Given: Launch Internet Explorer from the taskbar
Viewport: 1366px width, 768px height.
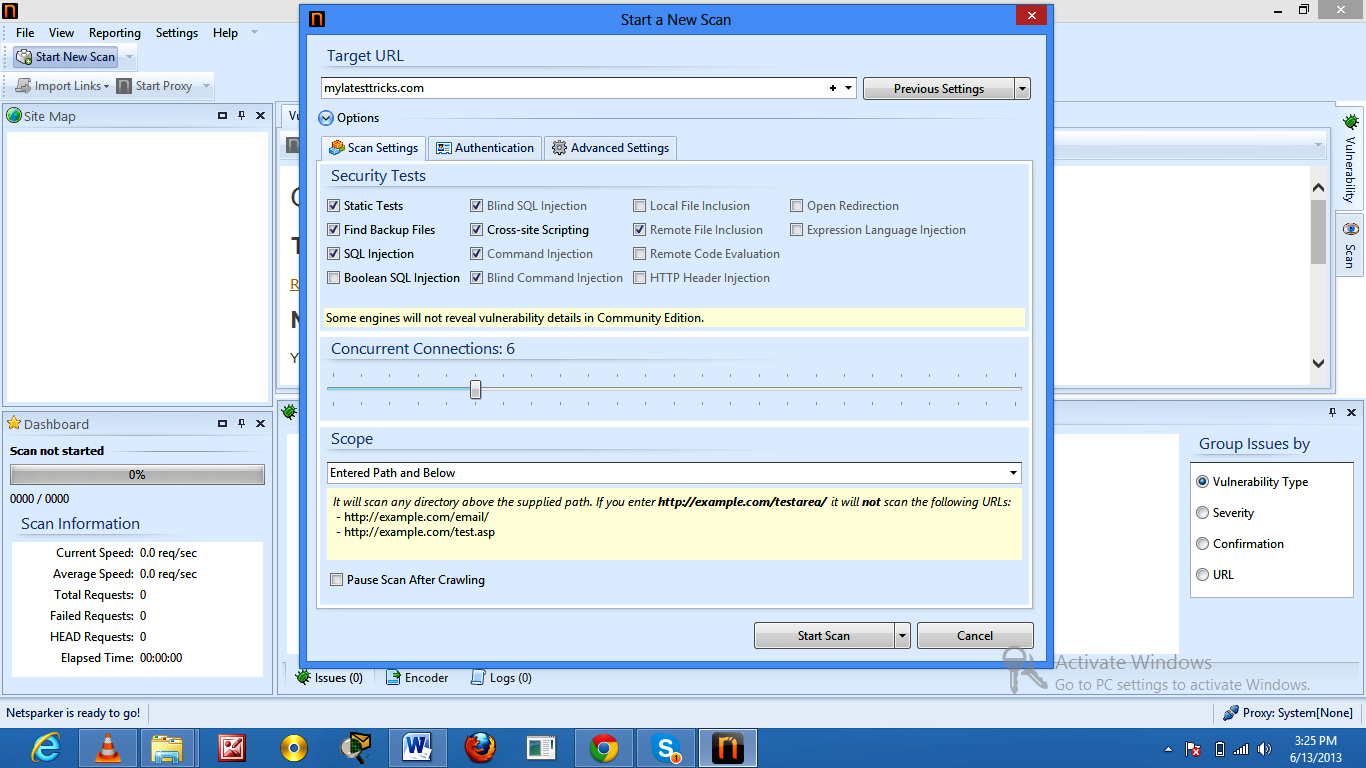Looking at the screenshot, I should tap(46, 748).
